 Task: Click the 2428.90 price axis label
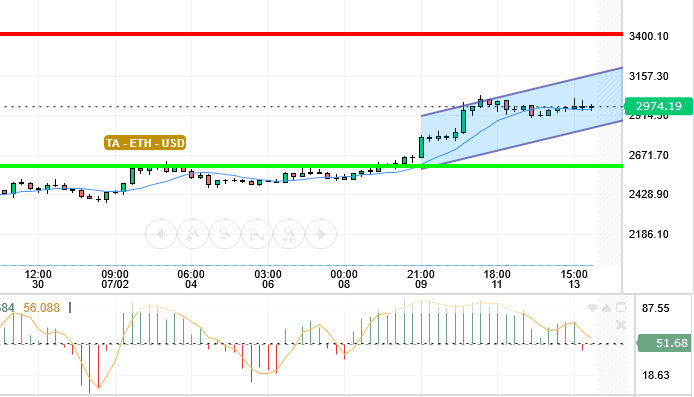click(x=648, y=194)
